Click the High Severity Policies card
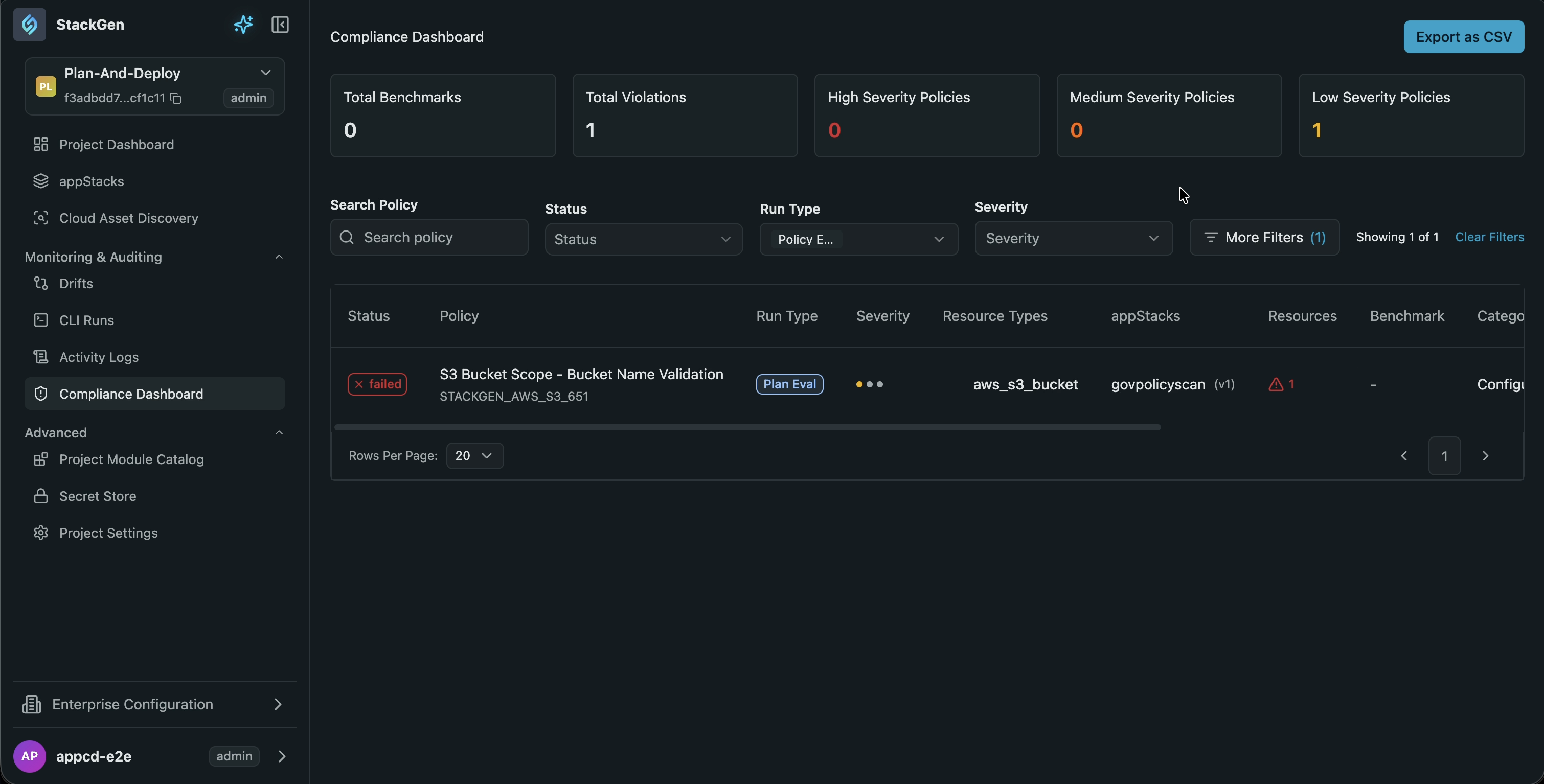Viewport: 1544px width, 784px height. point(927,116)
